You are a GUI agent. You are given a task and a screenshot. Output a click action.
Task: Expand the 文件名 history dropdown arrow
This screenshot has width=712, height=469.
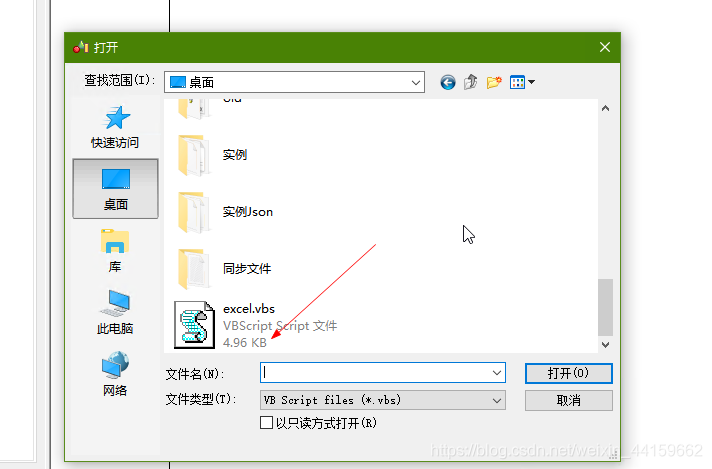point(497,373)
